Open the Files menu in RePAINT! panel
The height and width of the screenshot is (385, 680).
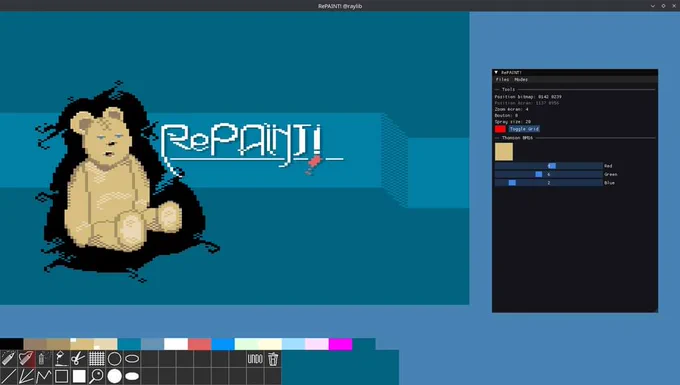tap(502, 80)
